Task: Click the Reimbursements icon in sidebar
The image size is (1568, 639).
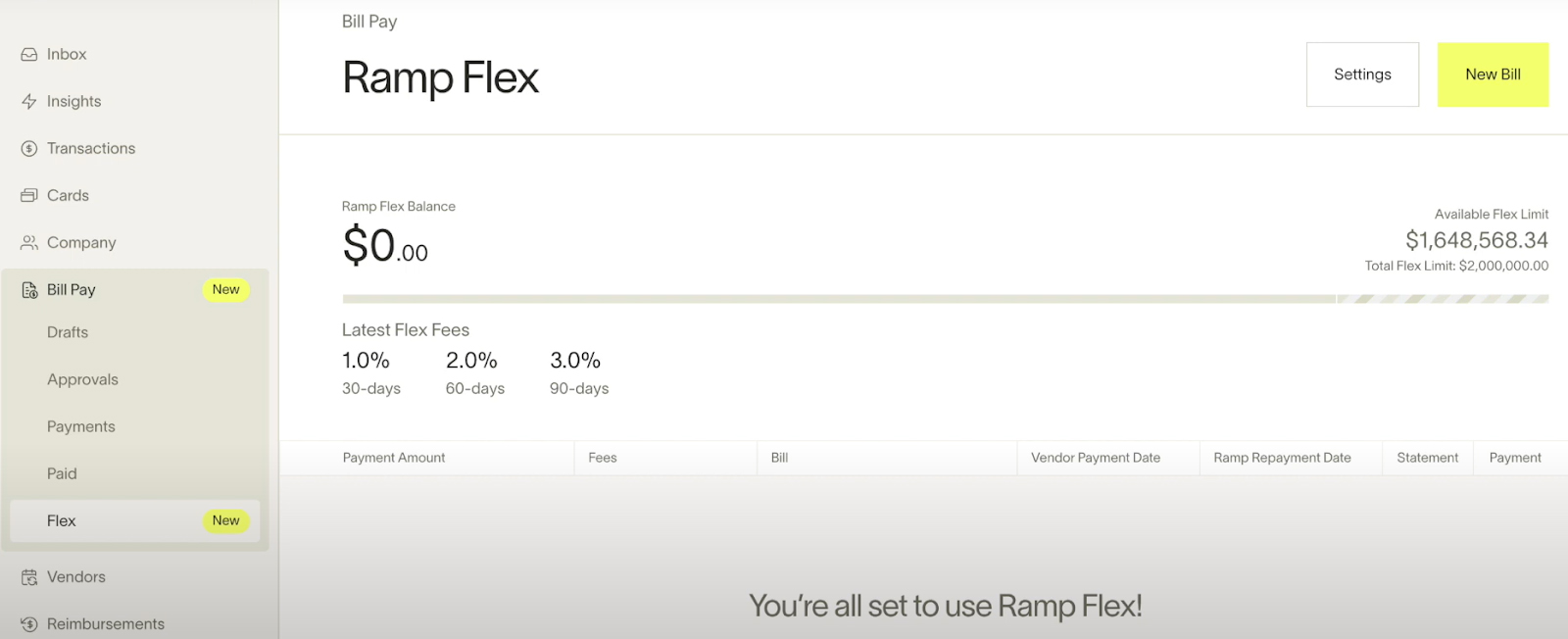Action: click(x=29, y=624)
